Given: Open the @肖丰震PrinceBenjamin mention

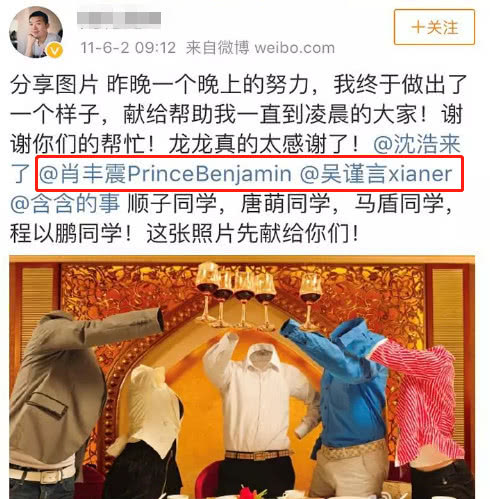Looking at the screenshot, I should [165, 174].
